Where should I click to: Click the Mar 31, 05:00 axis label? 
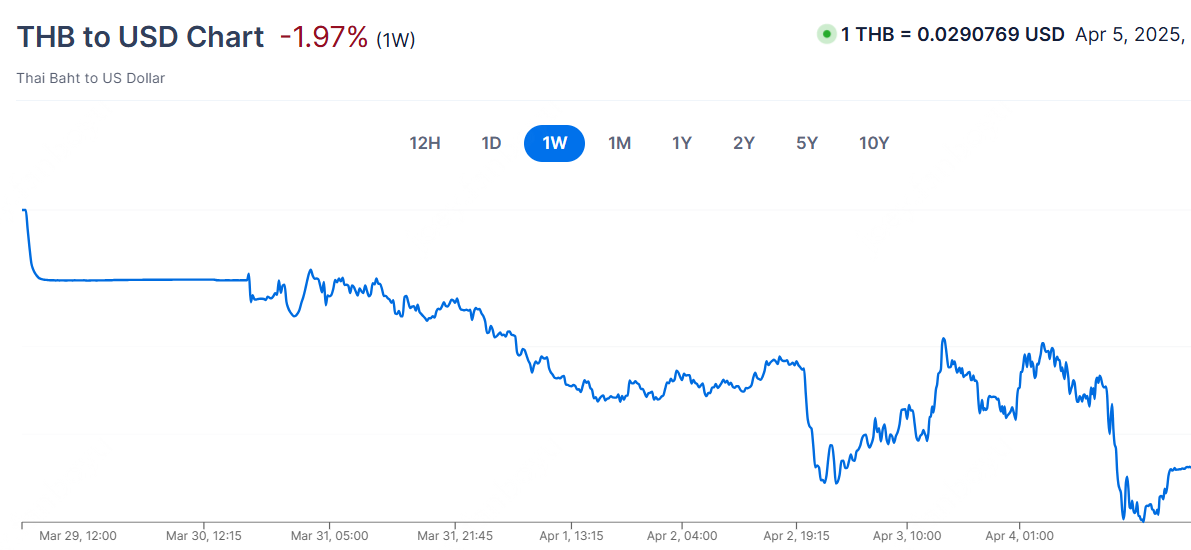coord(329,536)
